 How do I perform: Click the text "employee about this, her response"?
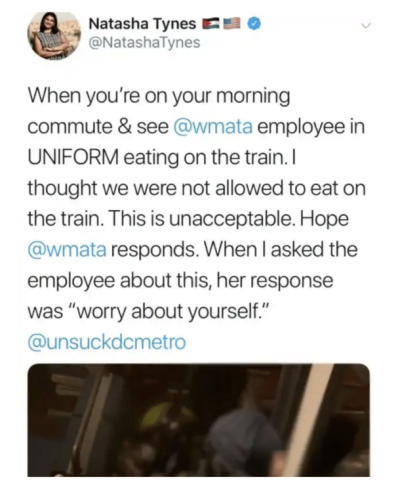click(180, 281)
